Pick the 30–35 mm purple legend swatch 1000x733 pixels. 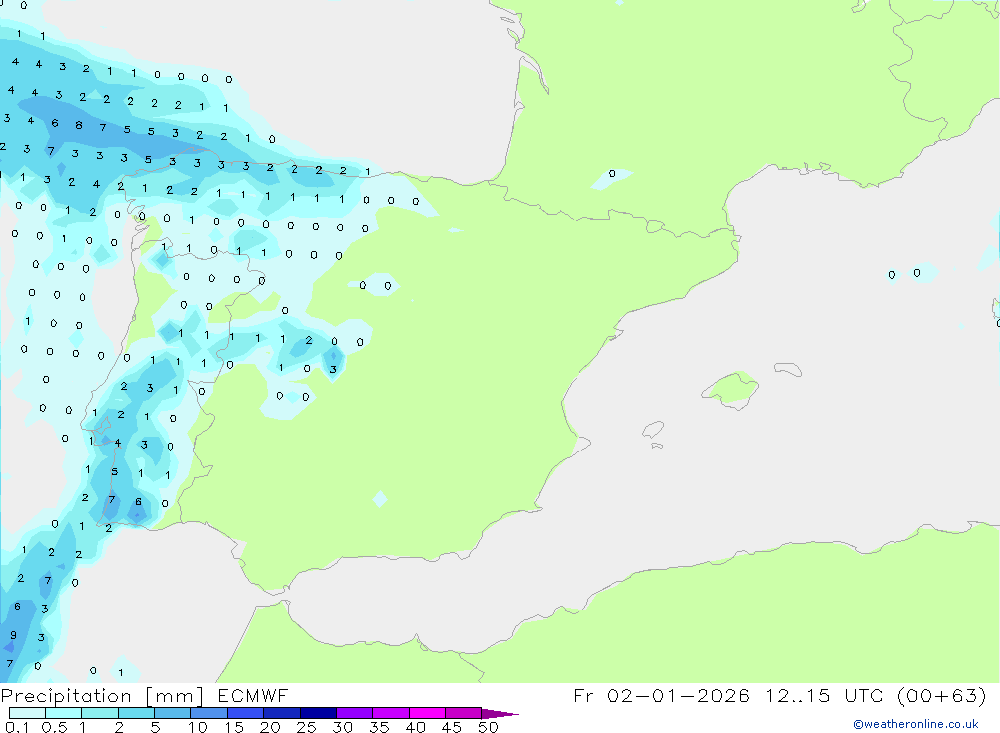[355, 713]
